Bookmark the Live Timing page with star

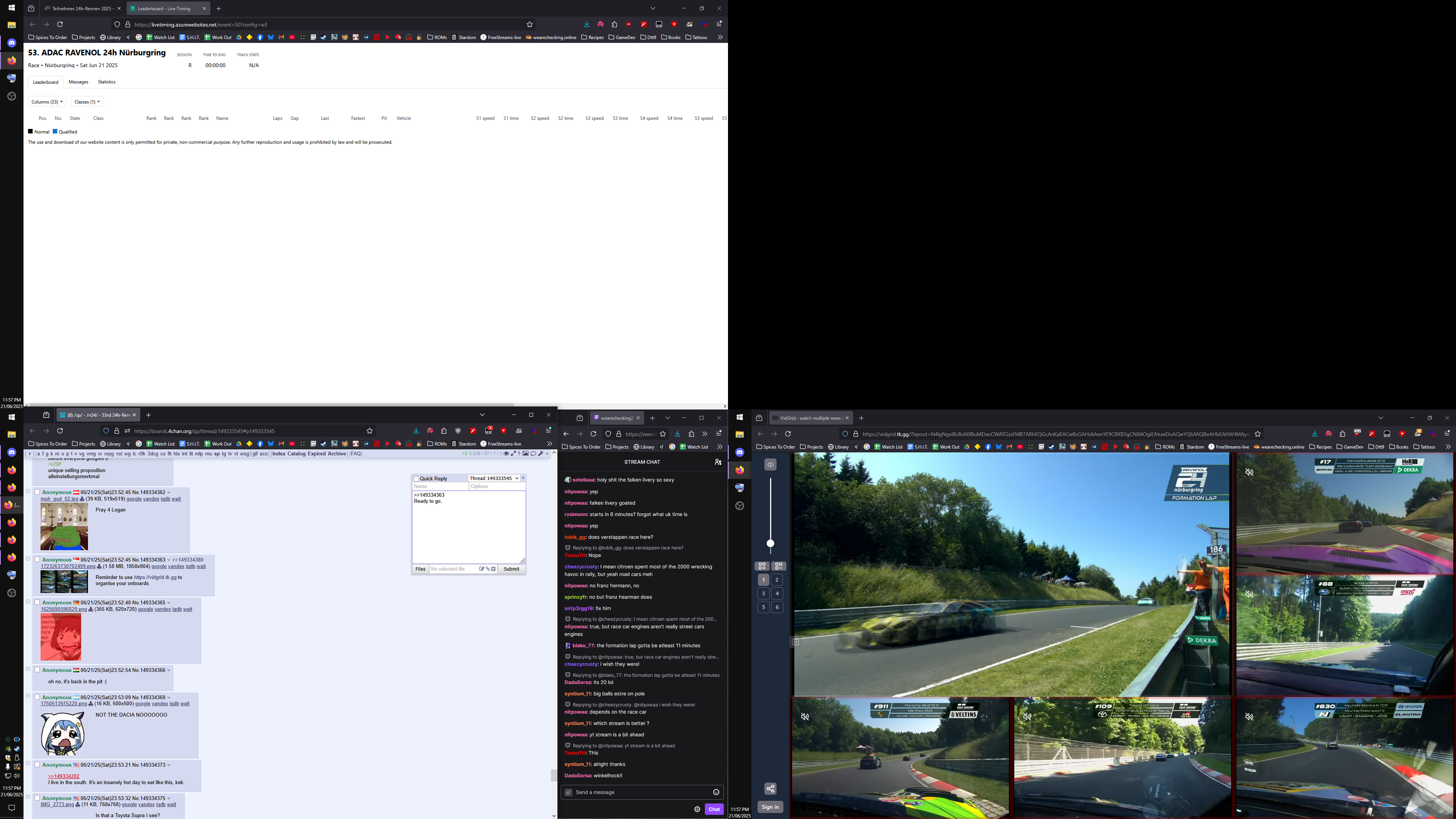[x=530, y=24]
